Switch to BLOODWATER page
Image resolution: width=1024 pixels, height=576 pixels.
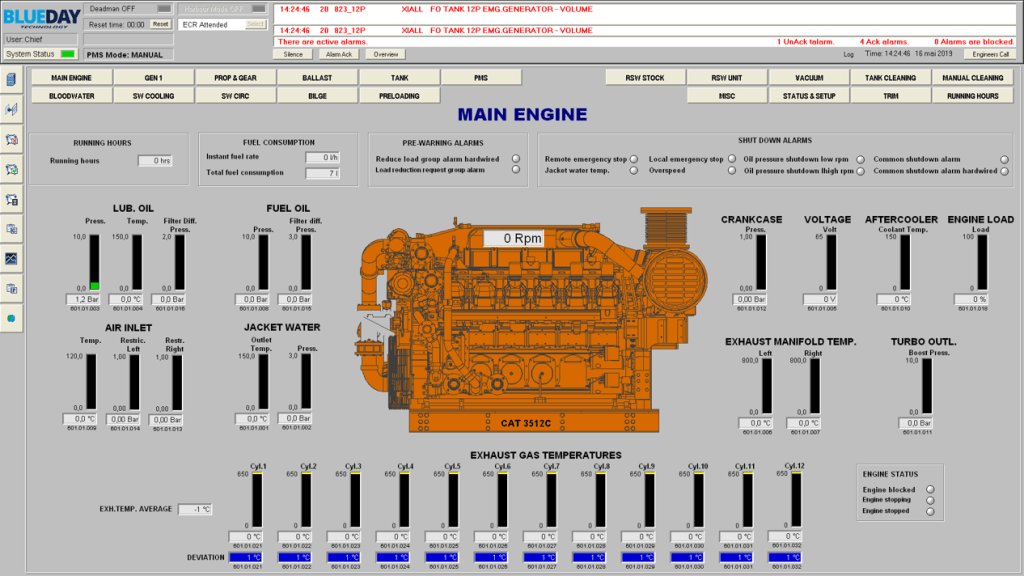(71, 96)
